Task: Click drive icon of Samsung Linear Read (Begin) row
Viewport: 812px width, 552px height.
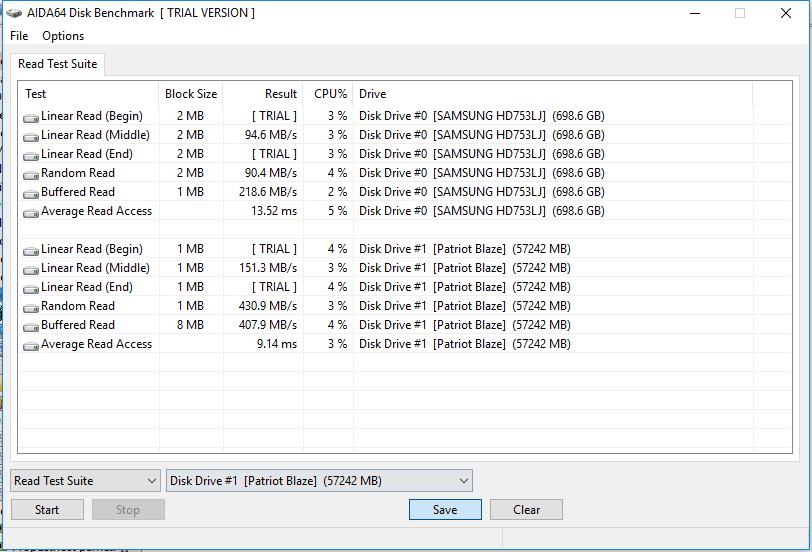Action: click(31, 118)
